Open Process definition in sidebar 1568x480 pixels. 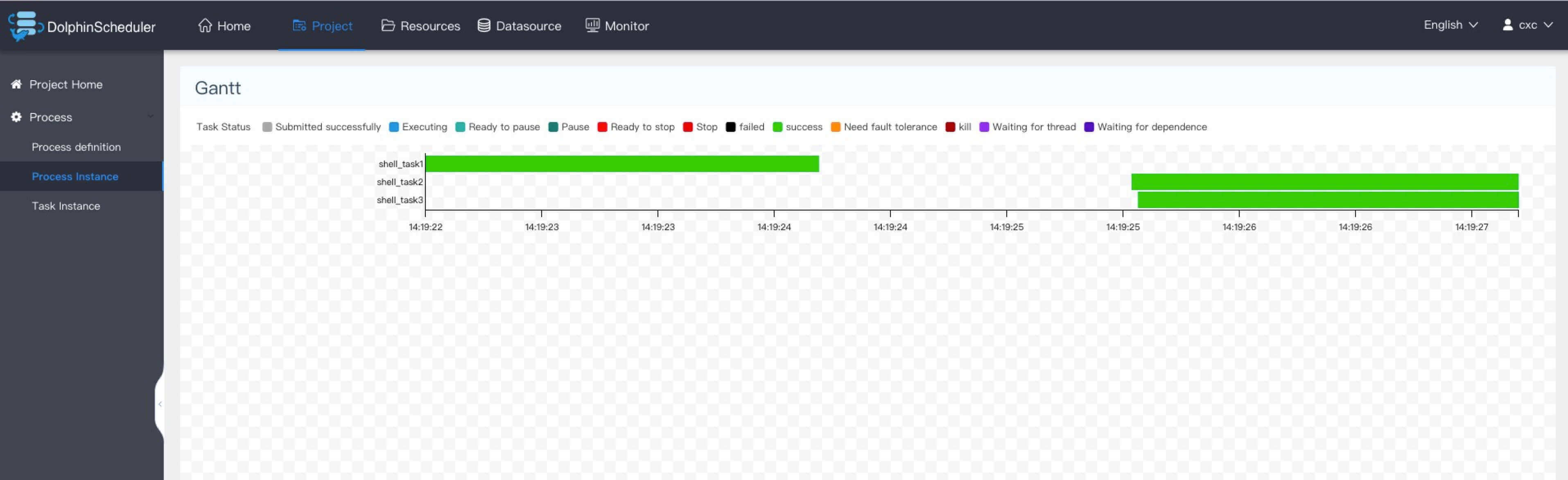(76, 147)
